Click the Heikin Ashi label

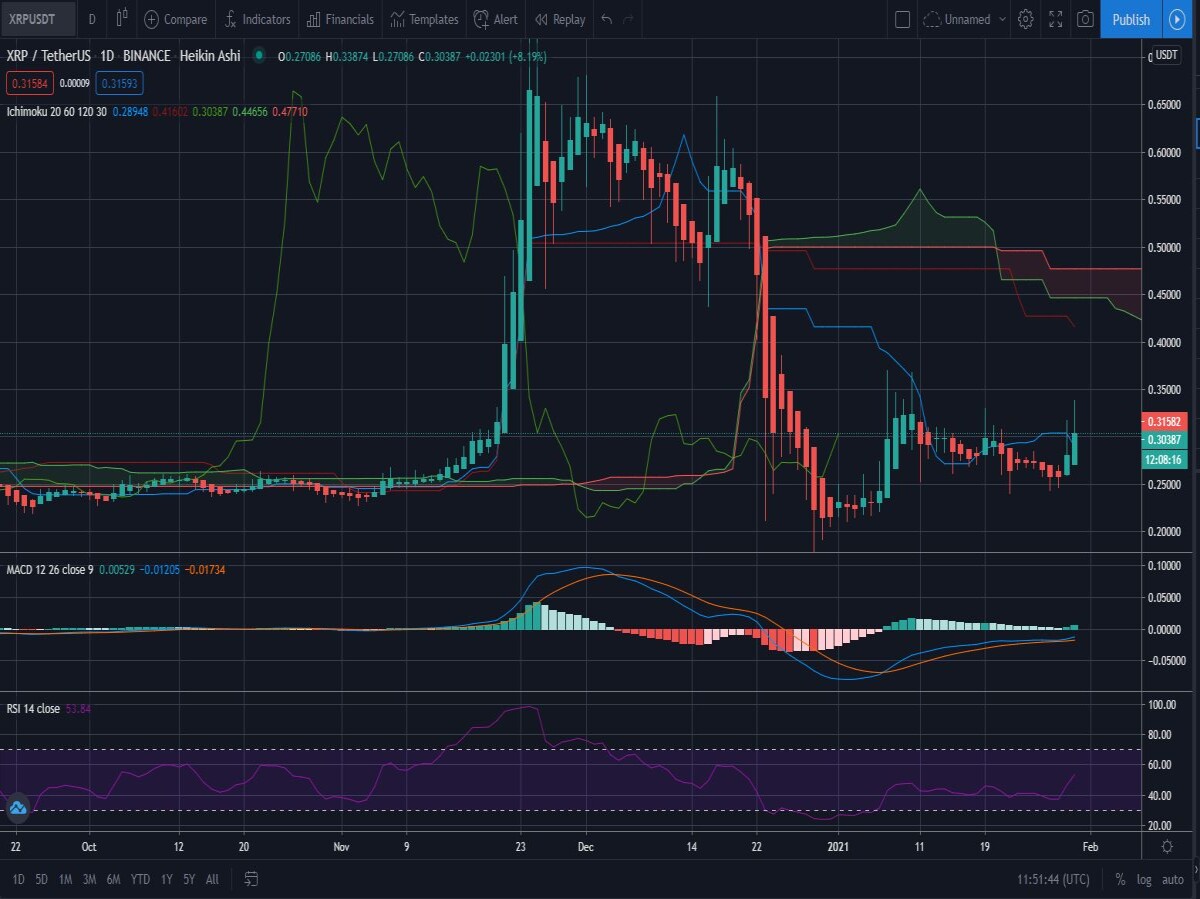click(210, 56)
